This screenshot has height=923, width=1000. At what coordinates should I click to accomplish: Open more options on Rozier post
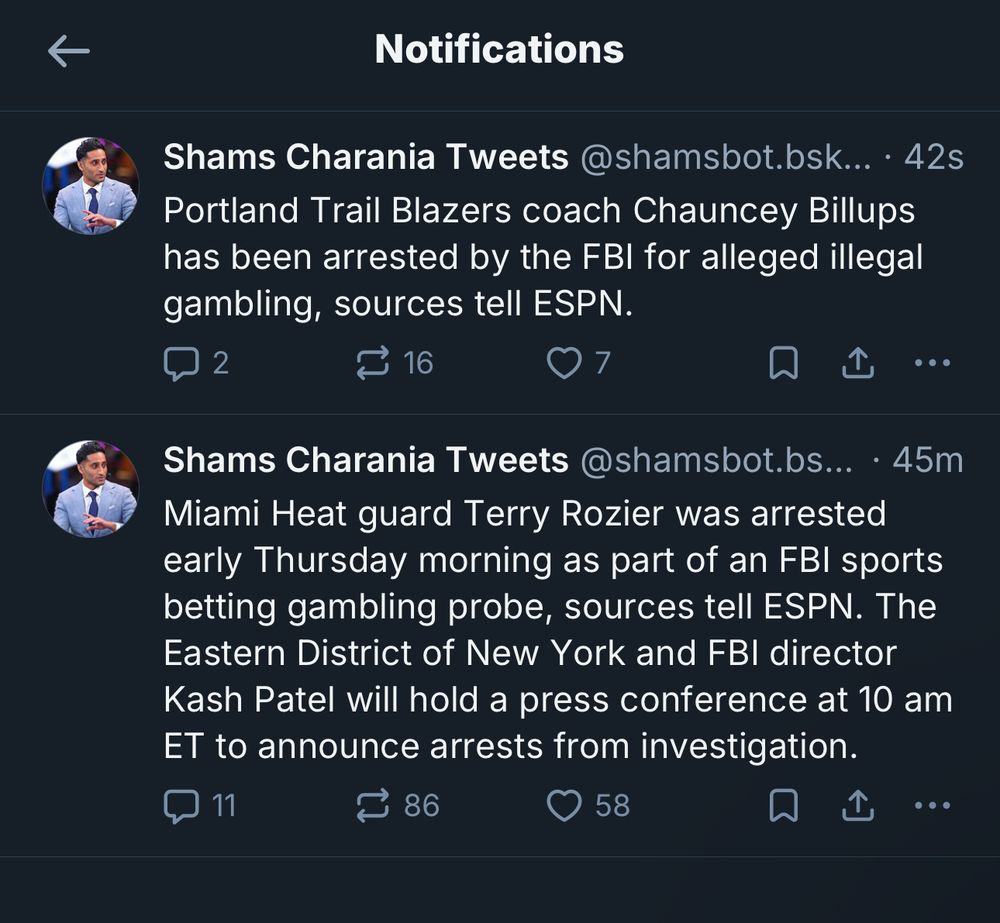tap(932, 806)
